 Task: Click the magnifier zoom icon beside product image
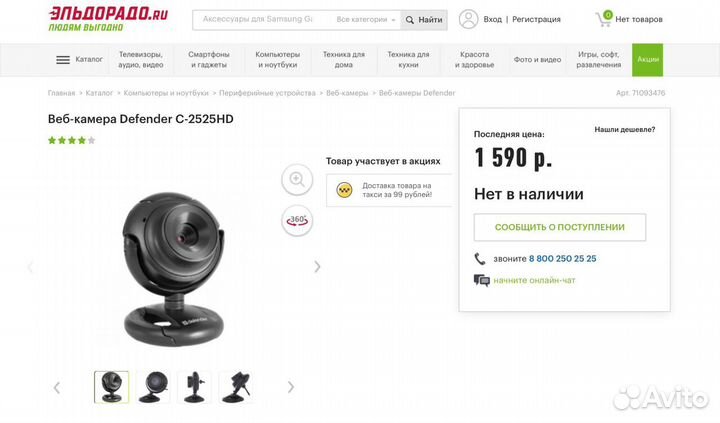click(x=297, y=179)
